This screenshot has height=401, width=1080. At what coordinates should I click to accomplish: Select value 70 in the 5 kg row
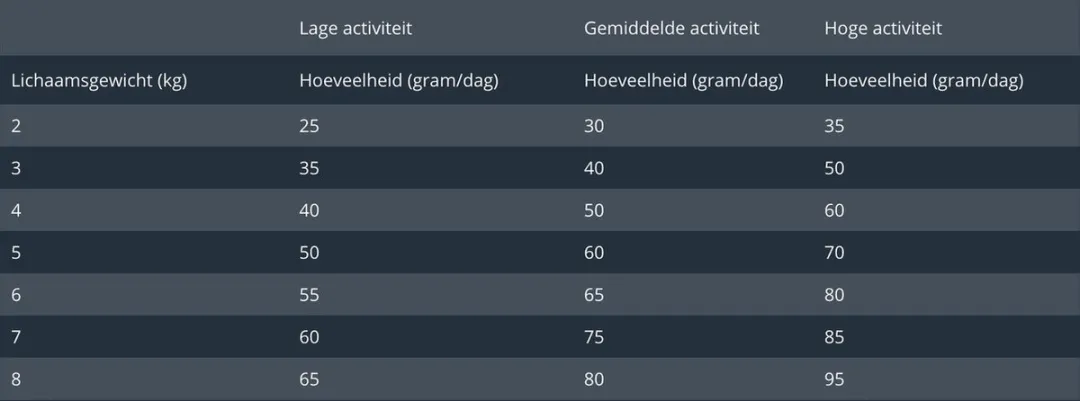(x=834, y=253)
